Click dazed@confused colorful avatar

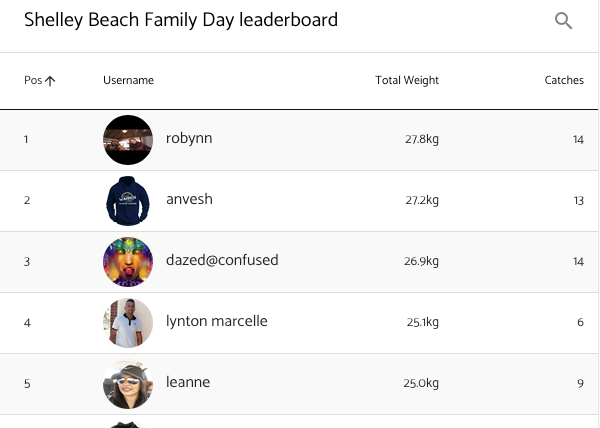tap(128, 261)
